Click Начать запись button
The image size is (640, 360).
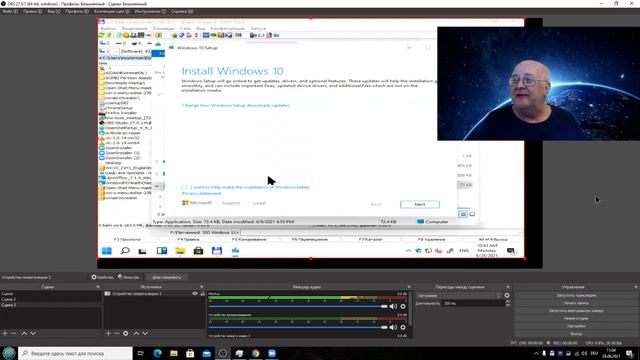click(x=576, y=303)
